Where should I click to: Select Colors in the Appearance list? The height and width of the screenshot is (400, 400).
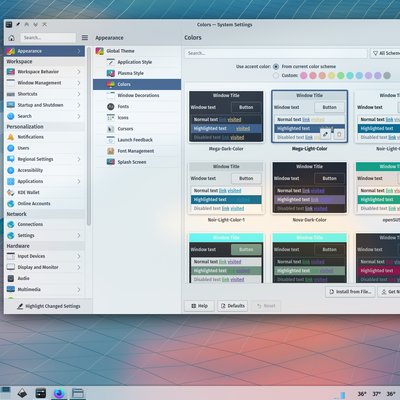point(137,84)
